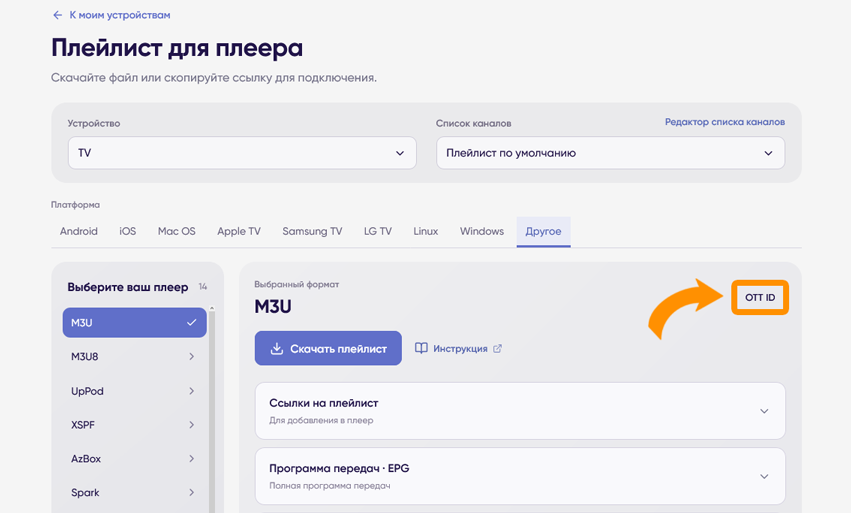Click the book icon beside Инструкция
The height and width of the screenshot is (513, 851).
pyautogui.click(x=421, y=348)
